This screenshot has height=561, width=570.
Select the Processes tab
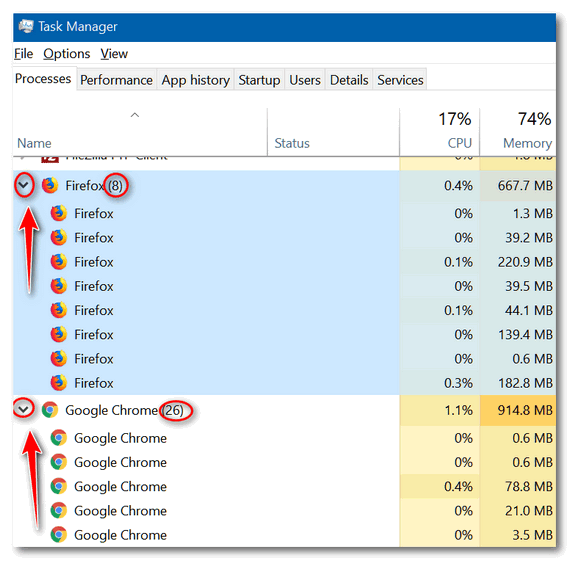click(x=43, y=78)
